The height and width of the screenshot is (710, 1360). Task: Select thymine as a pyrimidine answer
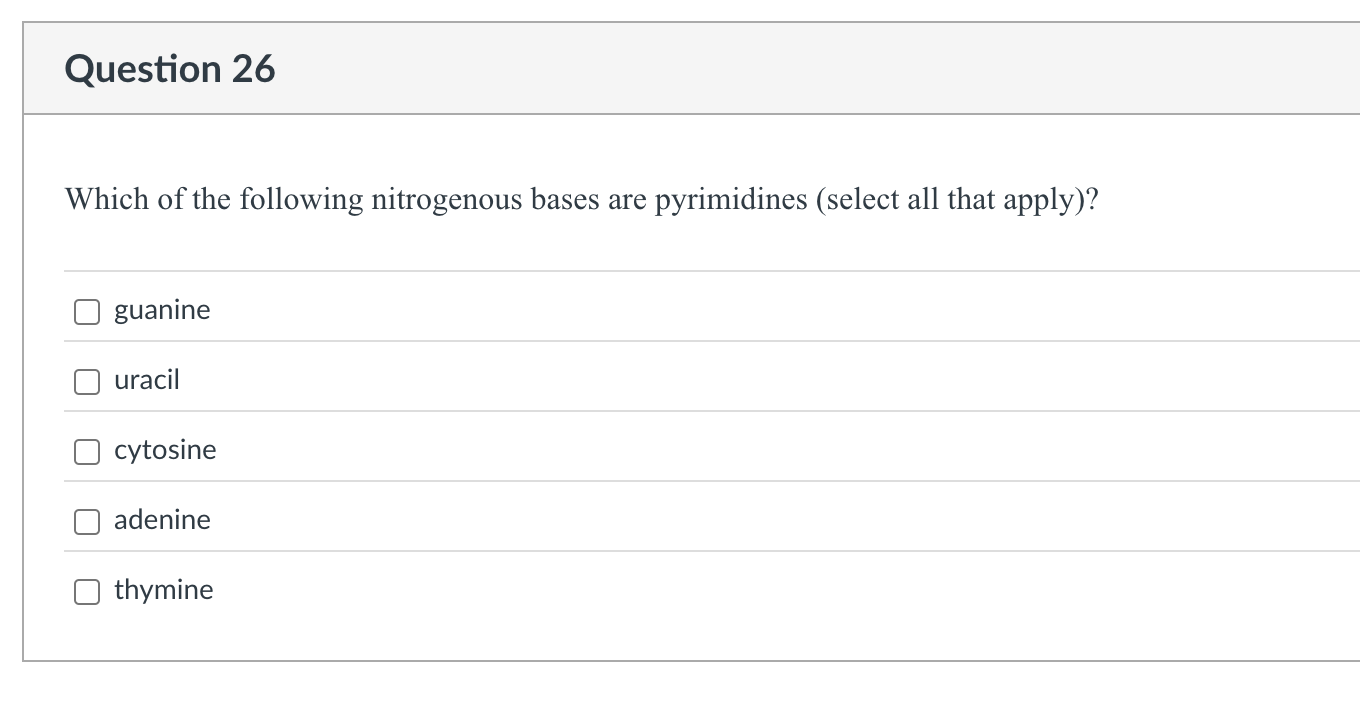[x=86, y=591]
